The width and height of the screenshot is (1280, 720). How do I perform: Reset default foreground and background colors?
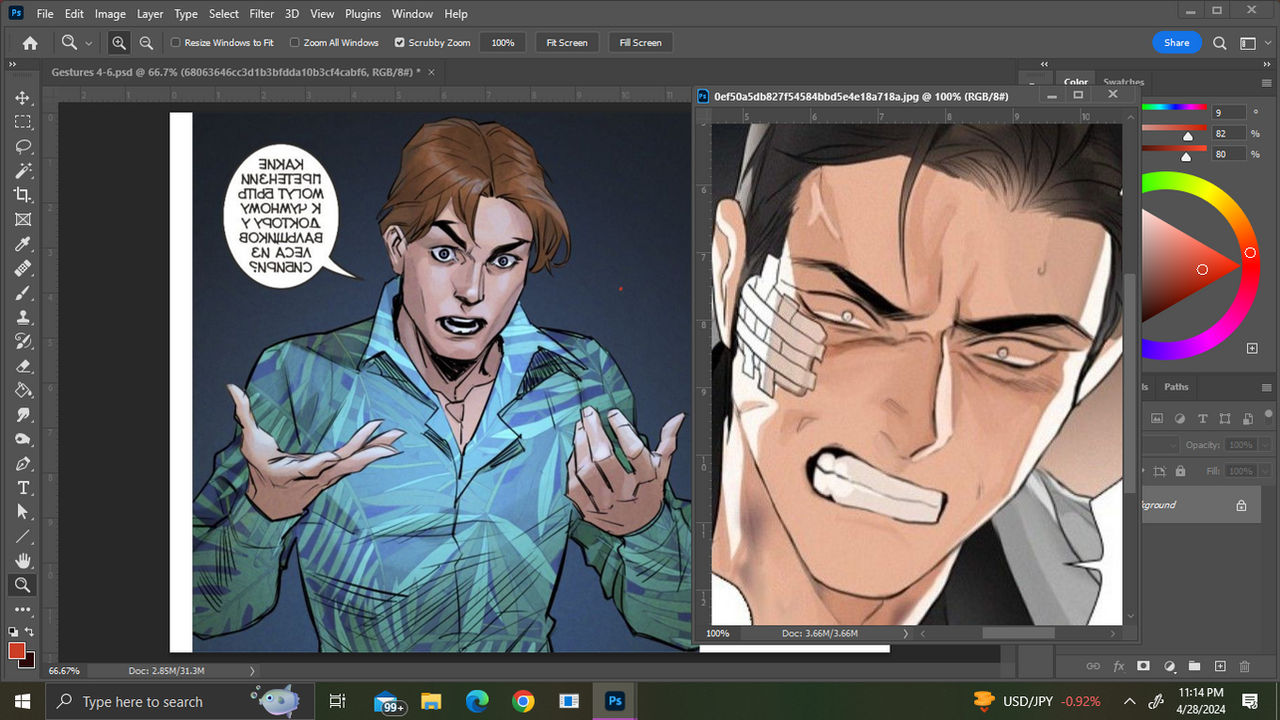[13, 632]
